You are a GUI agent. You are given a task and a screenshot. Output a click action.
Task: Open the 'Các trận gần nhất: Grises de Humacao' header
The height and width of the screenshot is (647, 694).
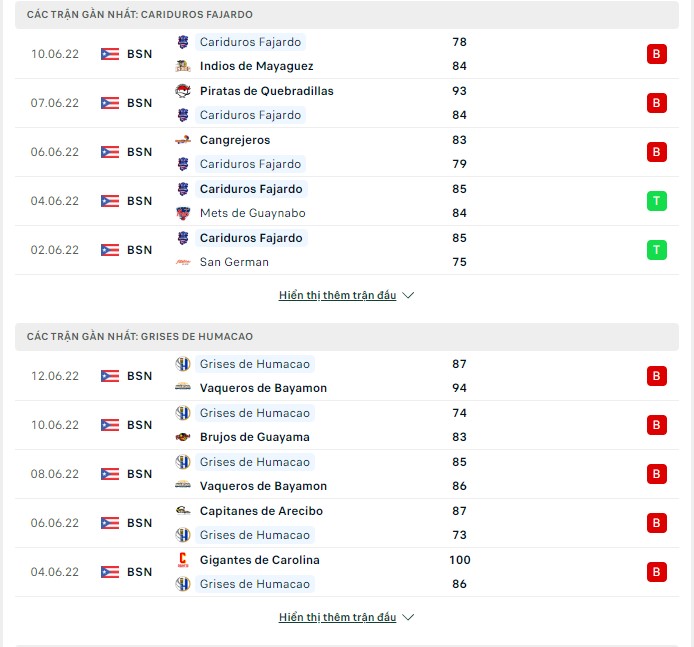point(347,336)
